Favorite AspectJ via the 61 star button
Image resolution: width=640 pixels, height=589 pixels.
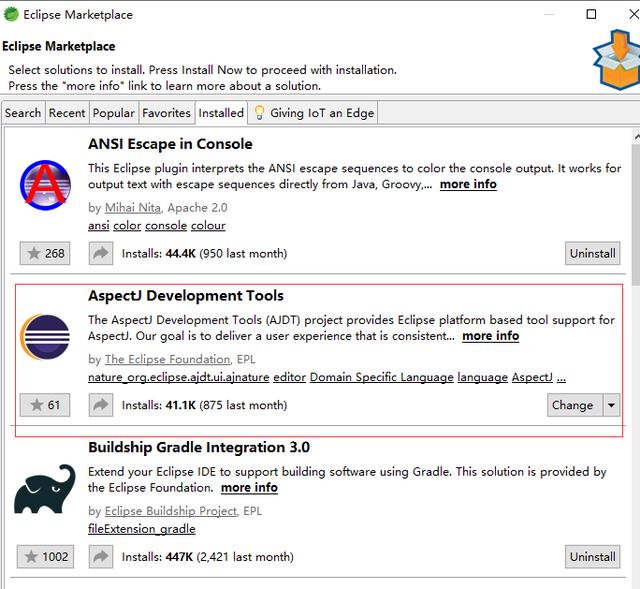45,405
